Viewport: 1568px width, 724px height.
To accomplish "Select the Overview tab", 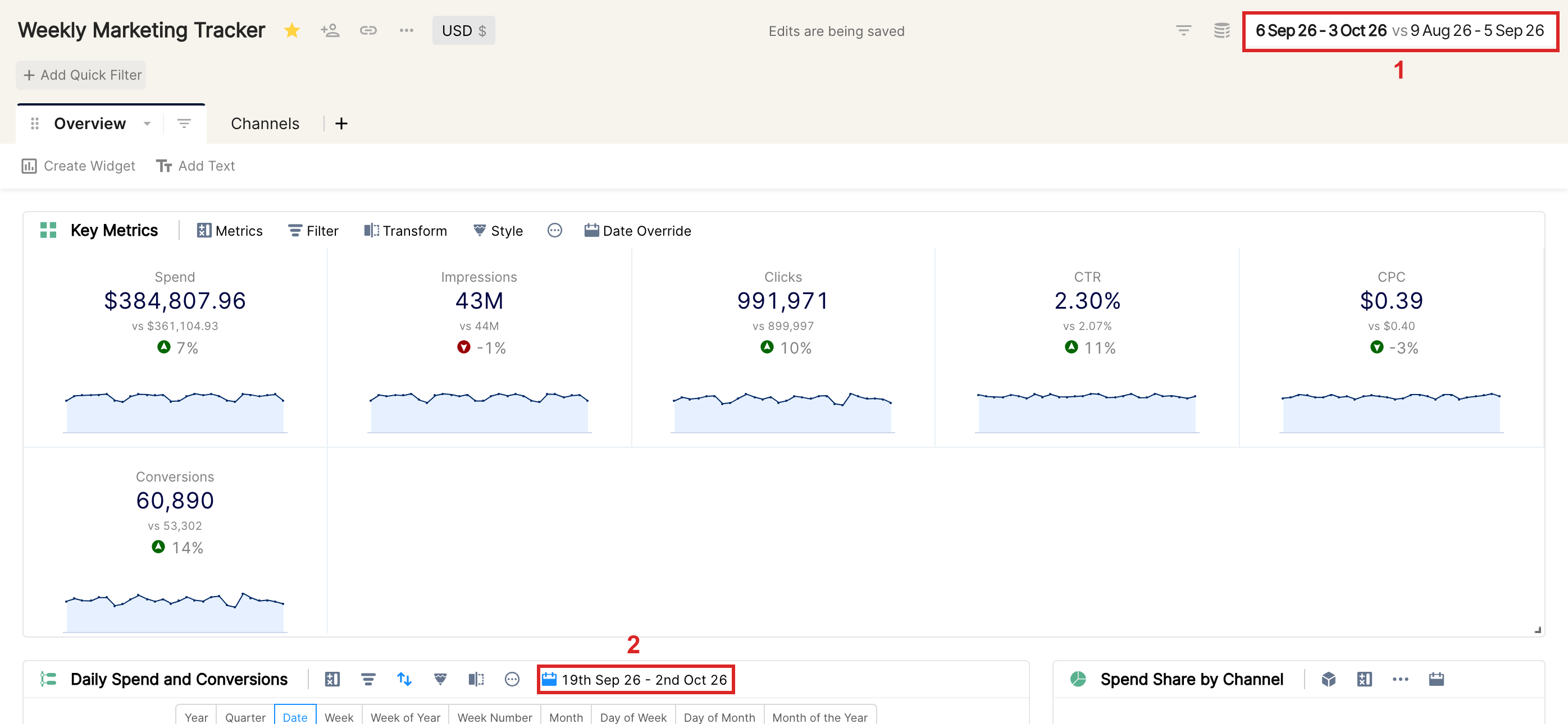I will click(x=90, y=123).
